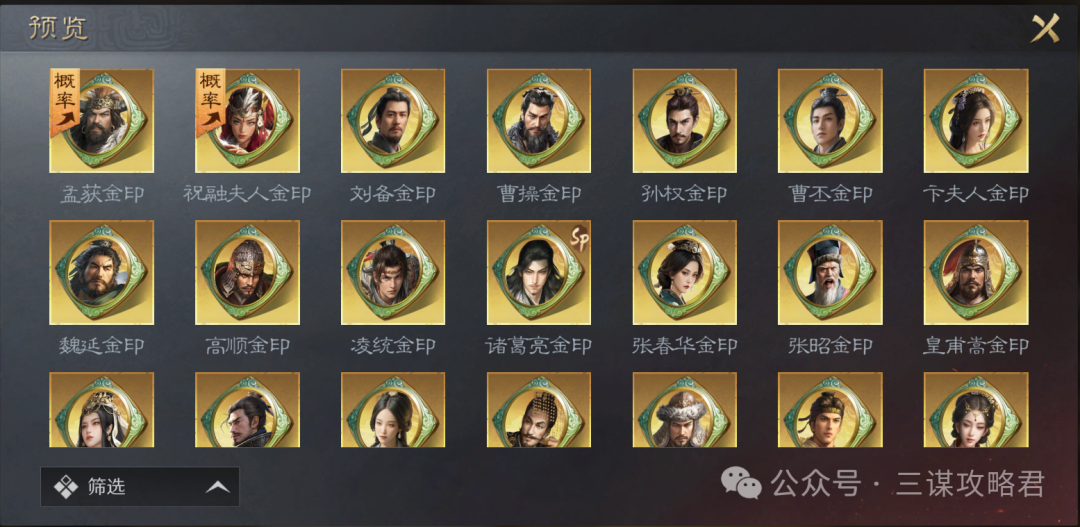
Task: Expand filter options via upward chevron
Action: click(218, 487)
